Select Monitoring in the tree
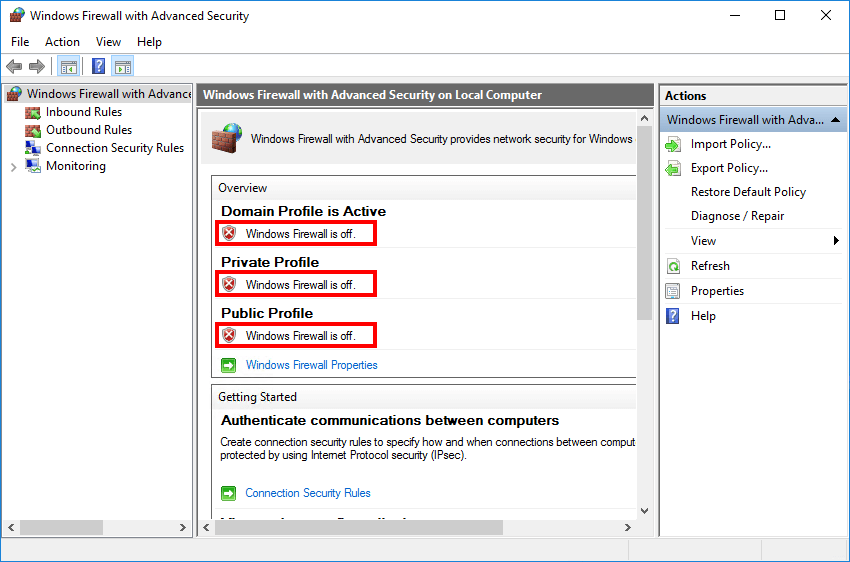Screen dimensions: 850x562 (76, 166)
